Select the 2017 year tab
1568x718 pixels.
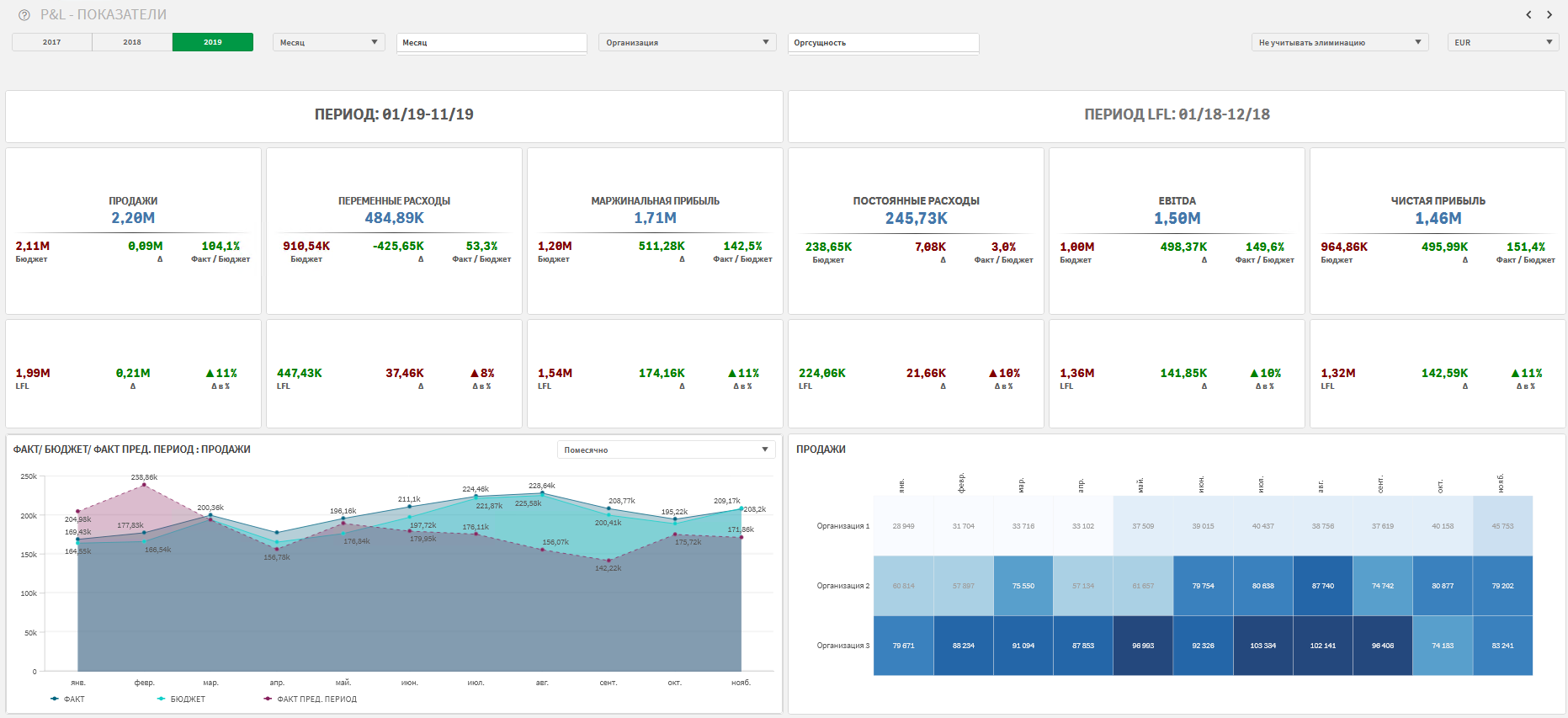(x=52, y=42)
